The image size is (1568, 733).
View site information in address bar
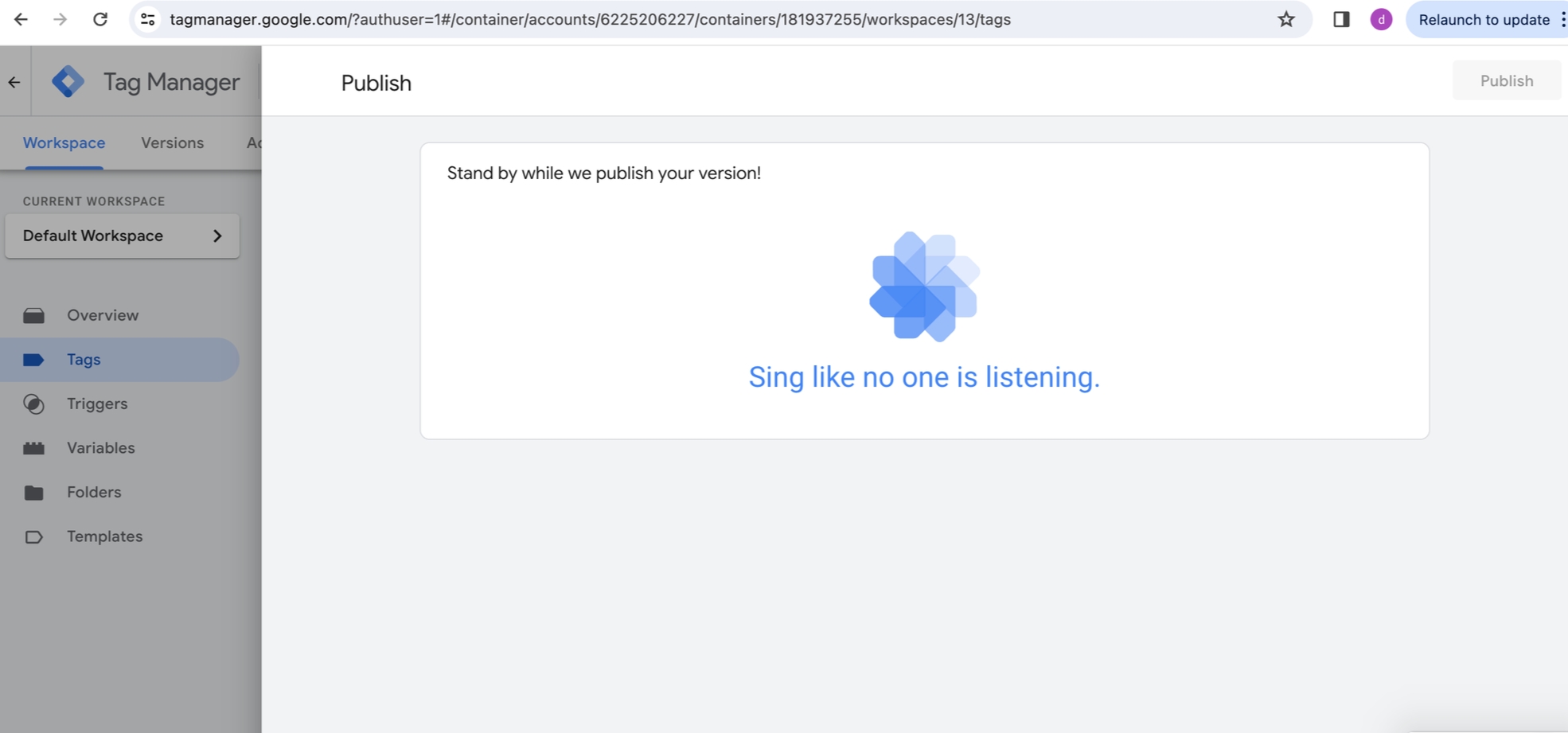[x=148, y=19]
